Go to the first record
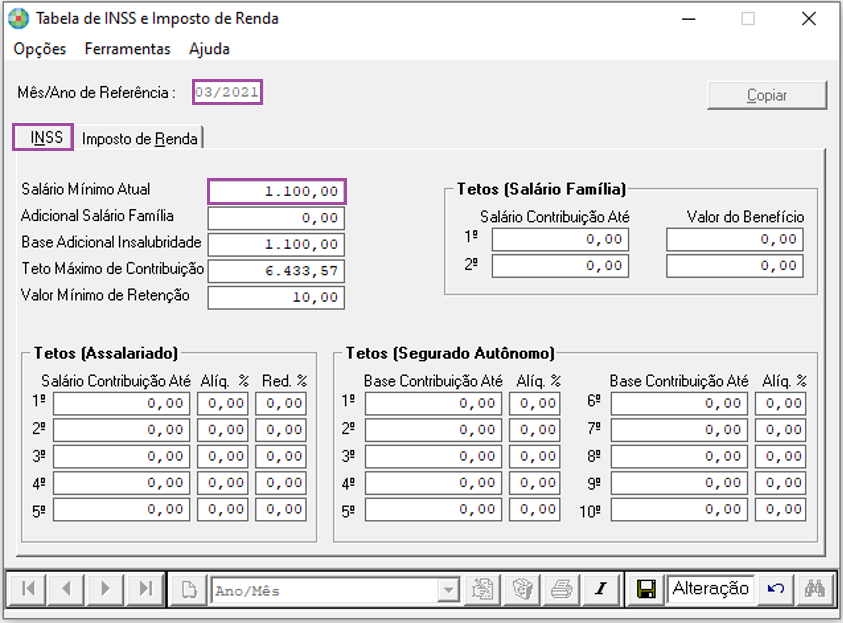Image resolution: width=843 pixels, height=623 pixels. click(x=28, y=589)
